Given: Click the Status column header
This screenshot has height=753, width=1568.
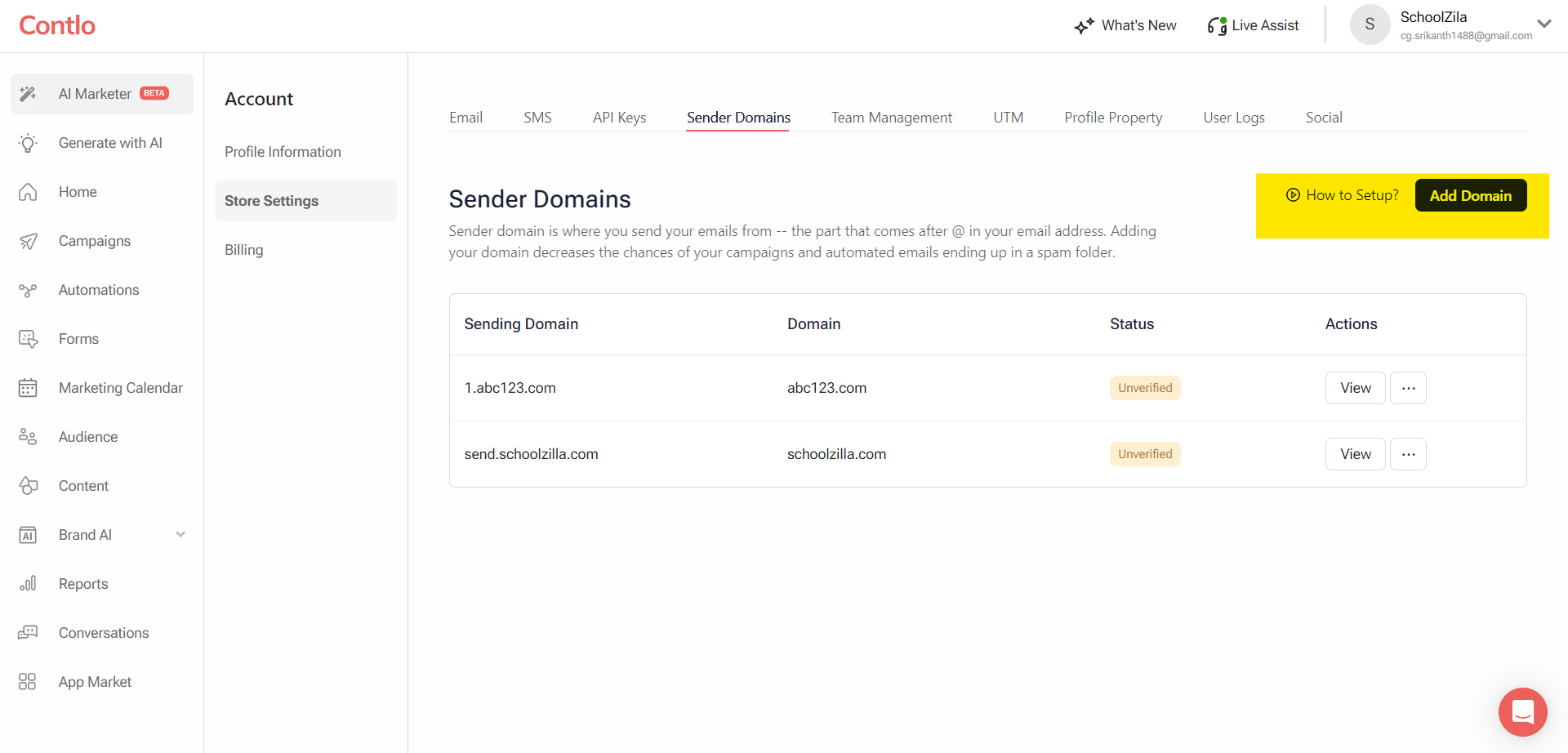Looking at the screenshot, I should click(x=1132, y=324).
